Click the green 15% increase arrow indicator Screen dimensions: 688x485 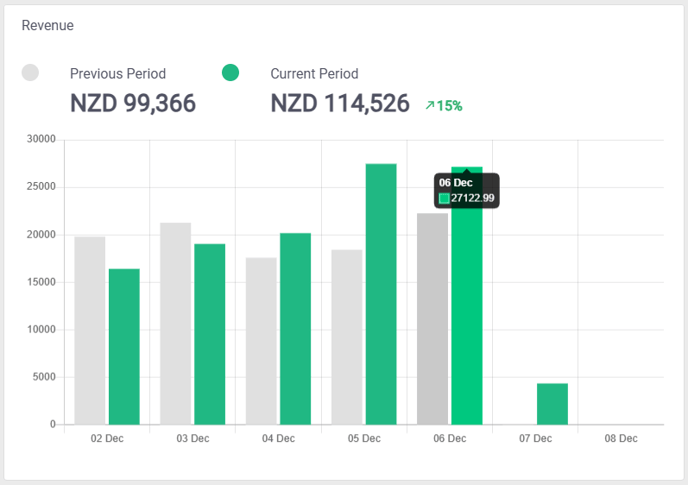[444, 106]
